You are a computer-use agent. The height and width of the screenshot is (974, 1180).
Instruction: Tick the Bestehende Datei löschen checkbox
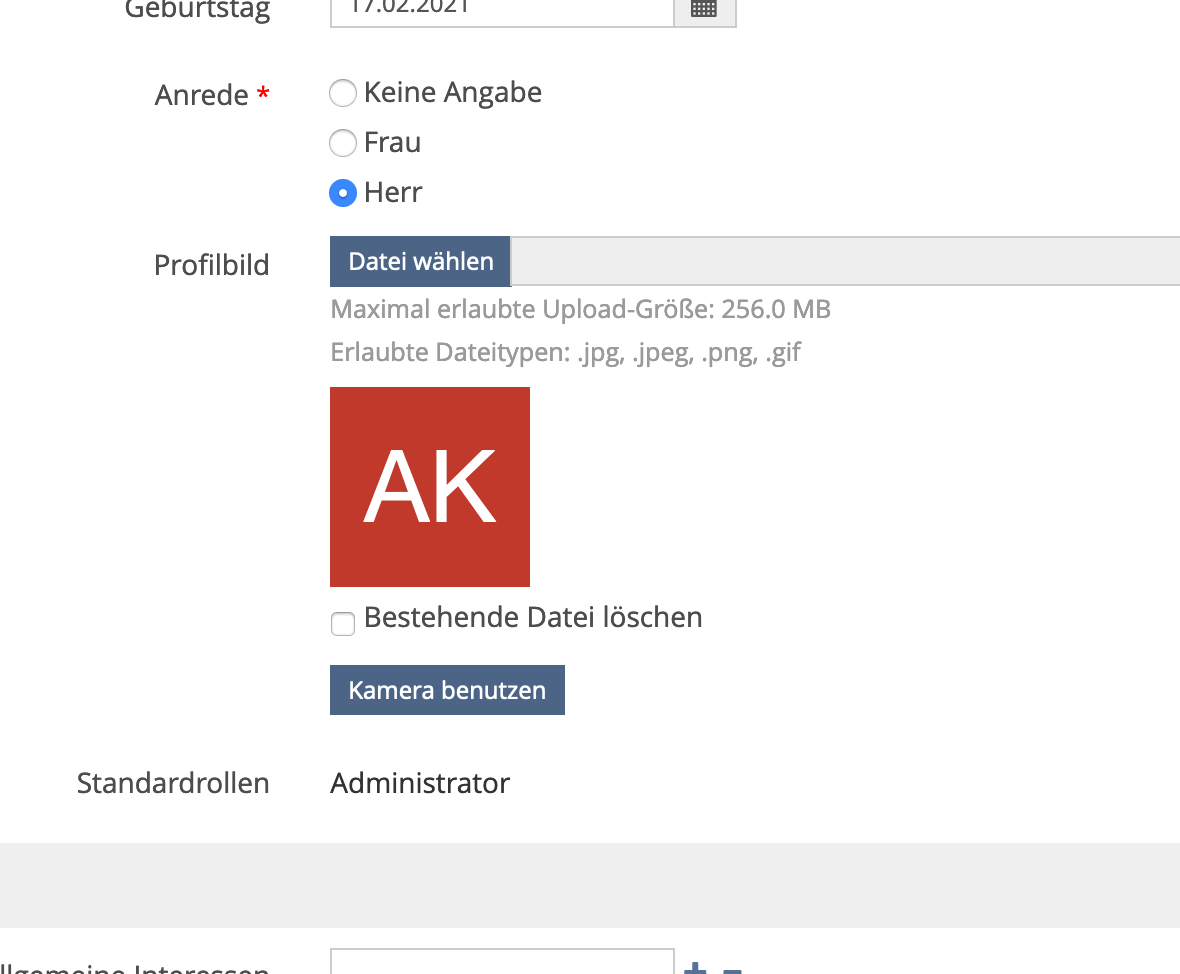click(x=343, y=625)
